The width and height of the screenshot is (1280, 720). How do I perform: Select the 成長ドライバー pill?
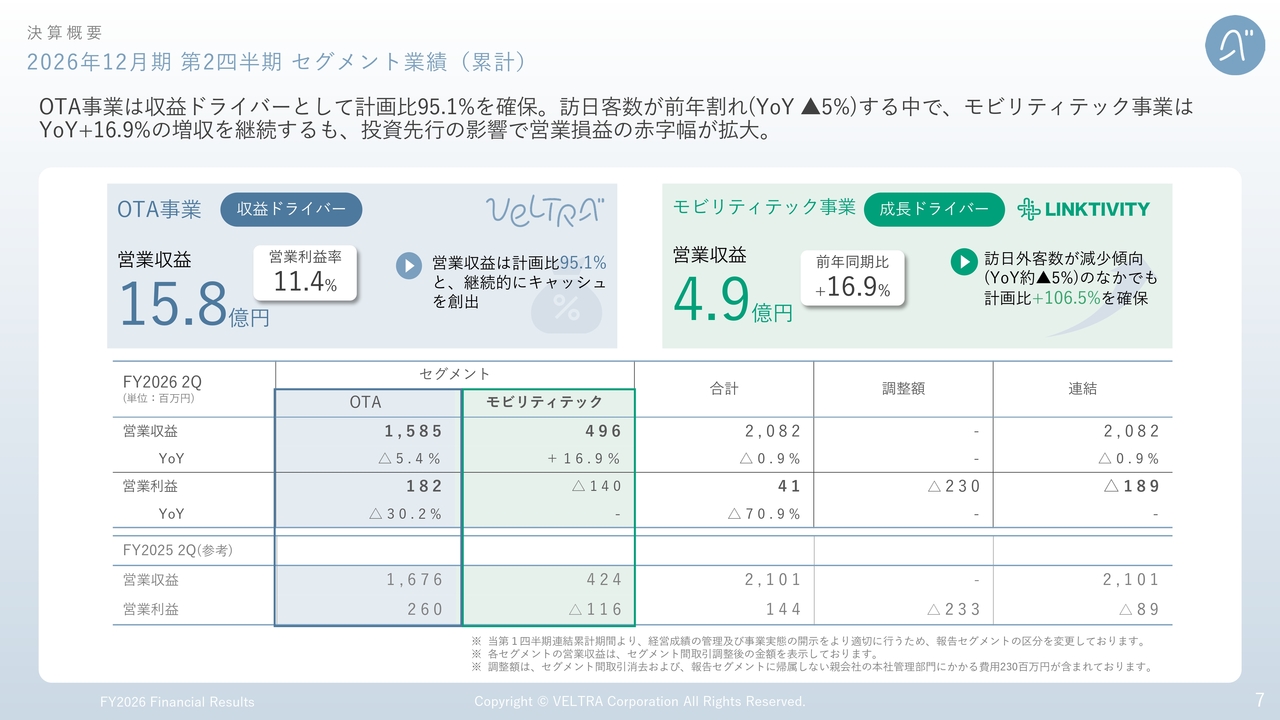[934, 209]
